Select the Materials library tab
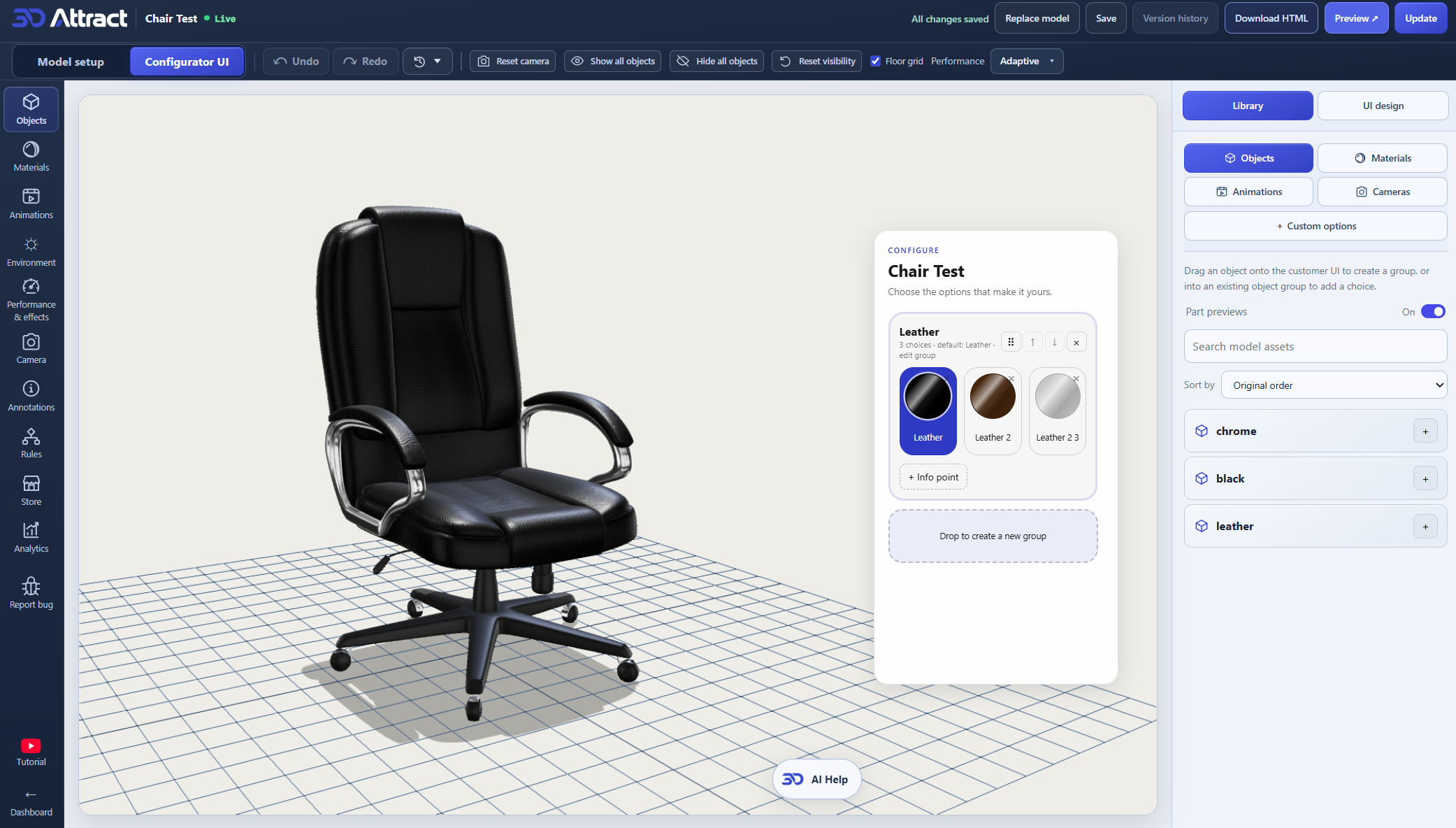This screenshot has height=828, width=1456. (x=1382, y=158)
